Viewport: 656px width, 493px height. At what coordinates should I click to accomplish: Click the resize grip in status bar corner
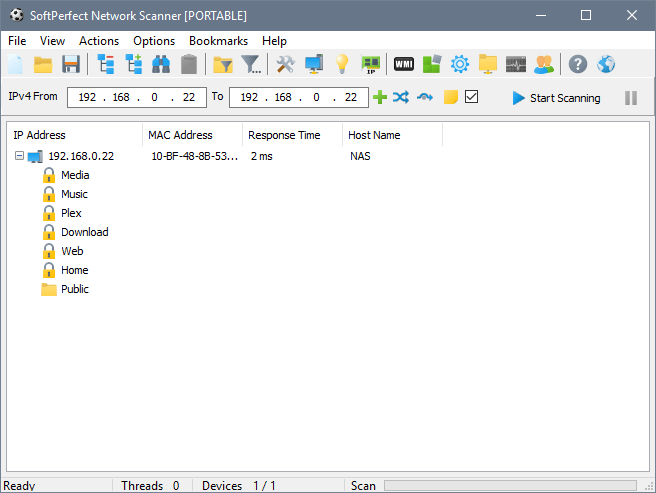click(x=649, y=486)
